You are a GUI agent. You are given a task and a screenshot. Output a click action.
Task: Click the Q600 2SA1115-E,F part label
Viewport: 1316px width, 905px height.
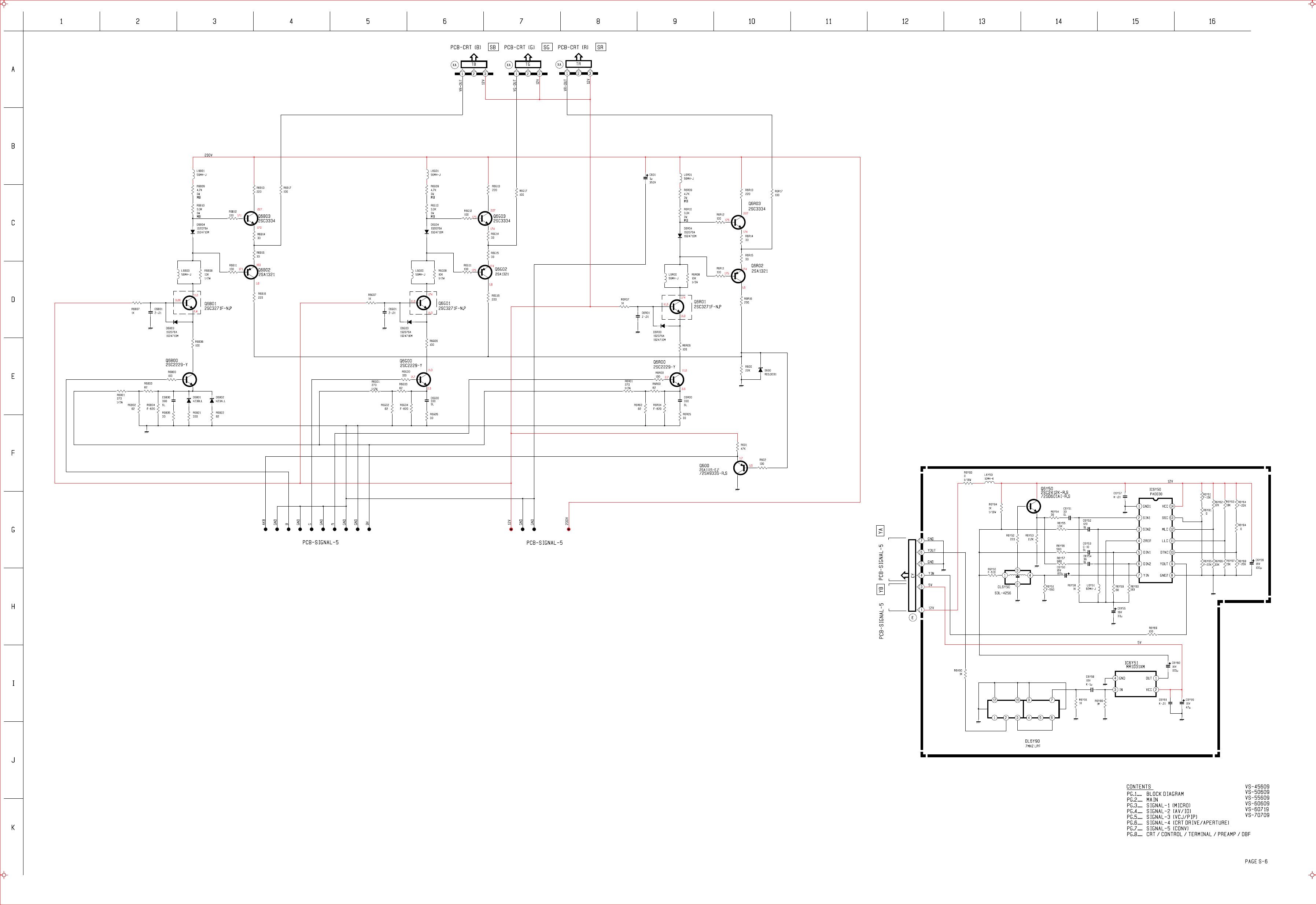713,470
